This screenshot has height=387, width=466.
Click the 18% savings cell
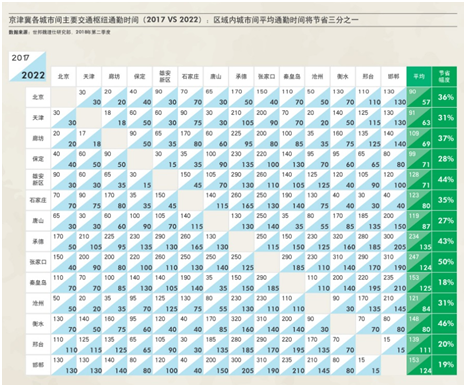coord(444,283)
